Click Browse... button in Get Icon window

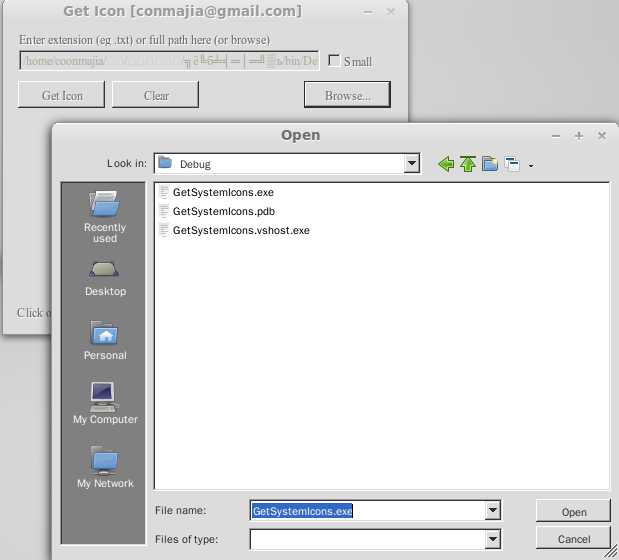tap(347, 95)
